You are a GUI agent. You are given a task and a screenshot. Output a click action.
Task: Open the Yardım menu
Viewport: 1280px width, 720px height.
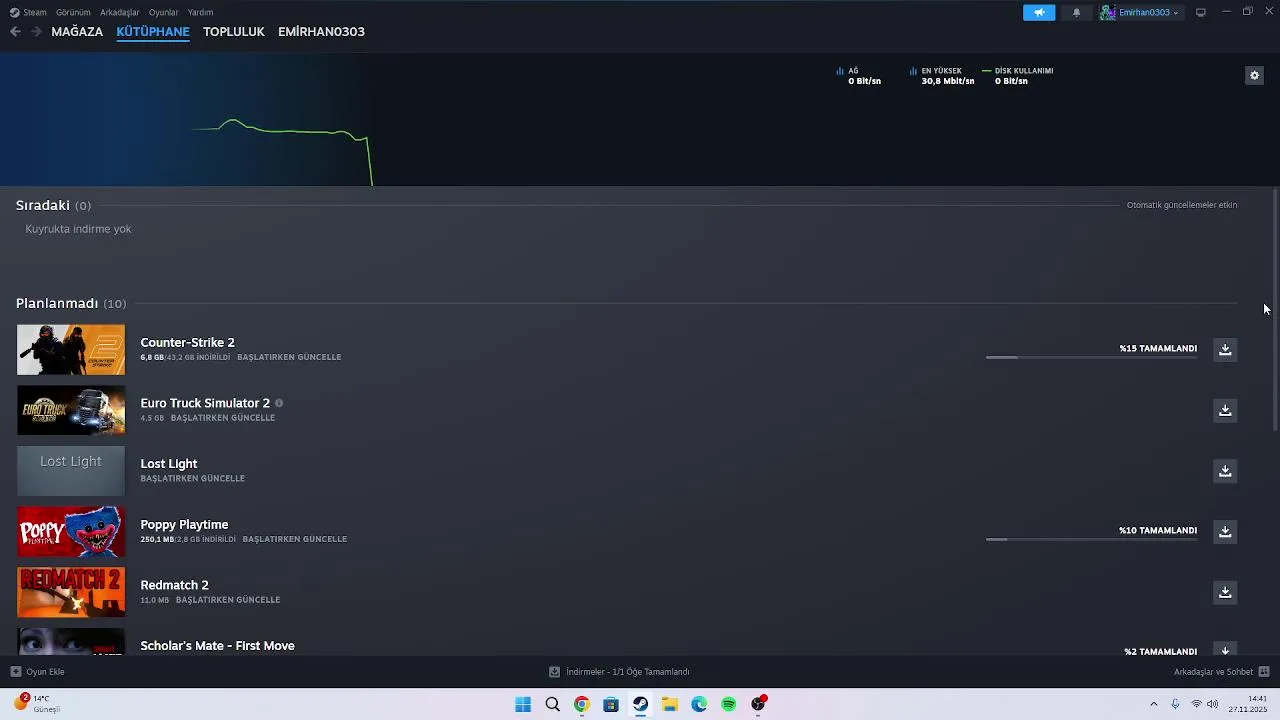200,12
